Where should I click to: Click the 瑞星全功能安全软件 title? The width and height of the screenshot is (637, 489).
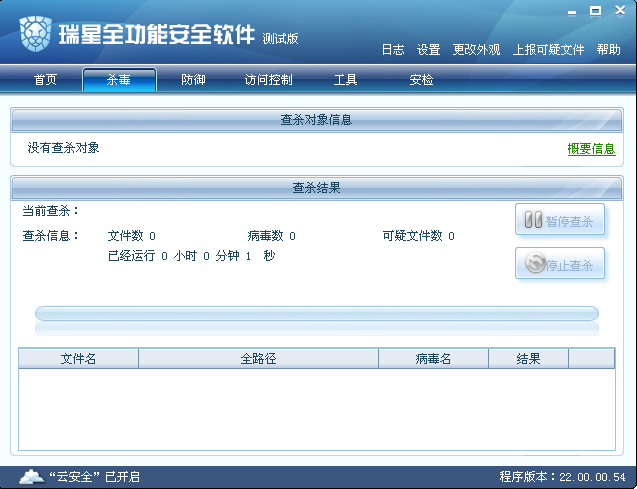[157, 34]
